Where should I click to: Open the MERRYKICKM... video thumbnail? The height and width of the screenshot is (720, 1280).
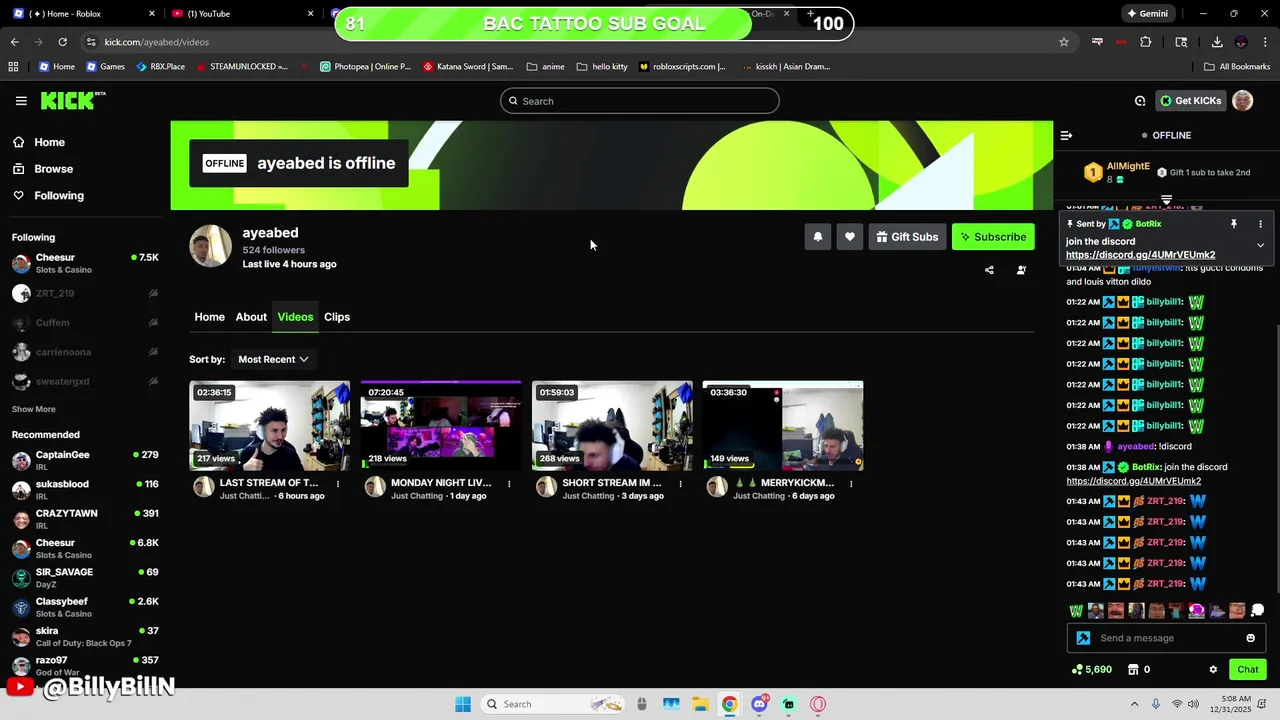tap(783, 425)
